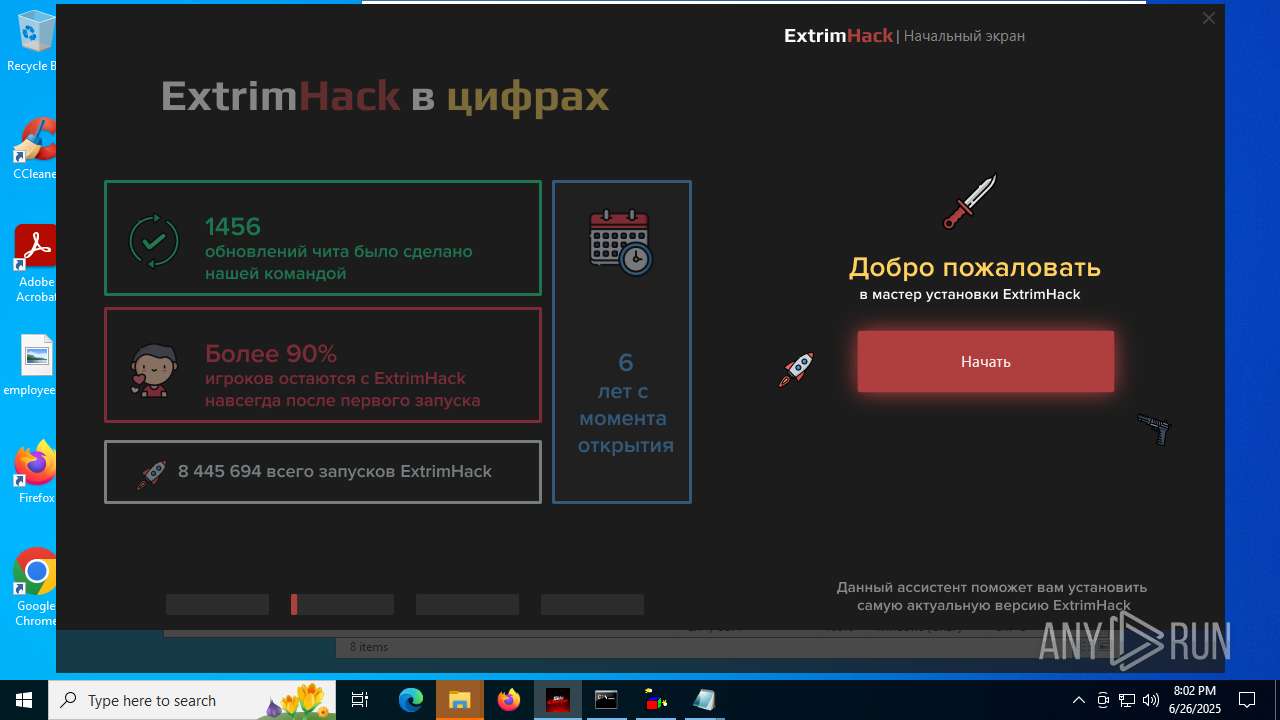1280x720 pixels.
Task: Click the colorful blocks app taskbar icon
Action: 656,700
